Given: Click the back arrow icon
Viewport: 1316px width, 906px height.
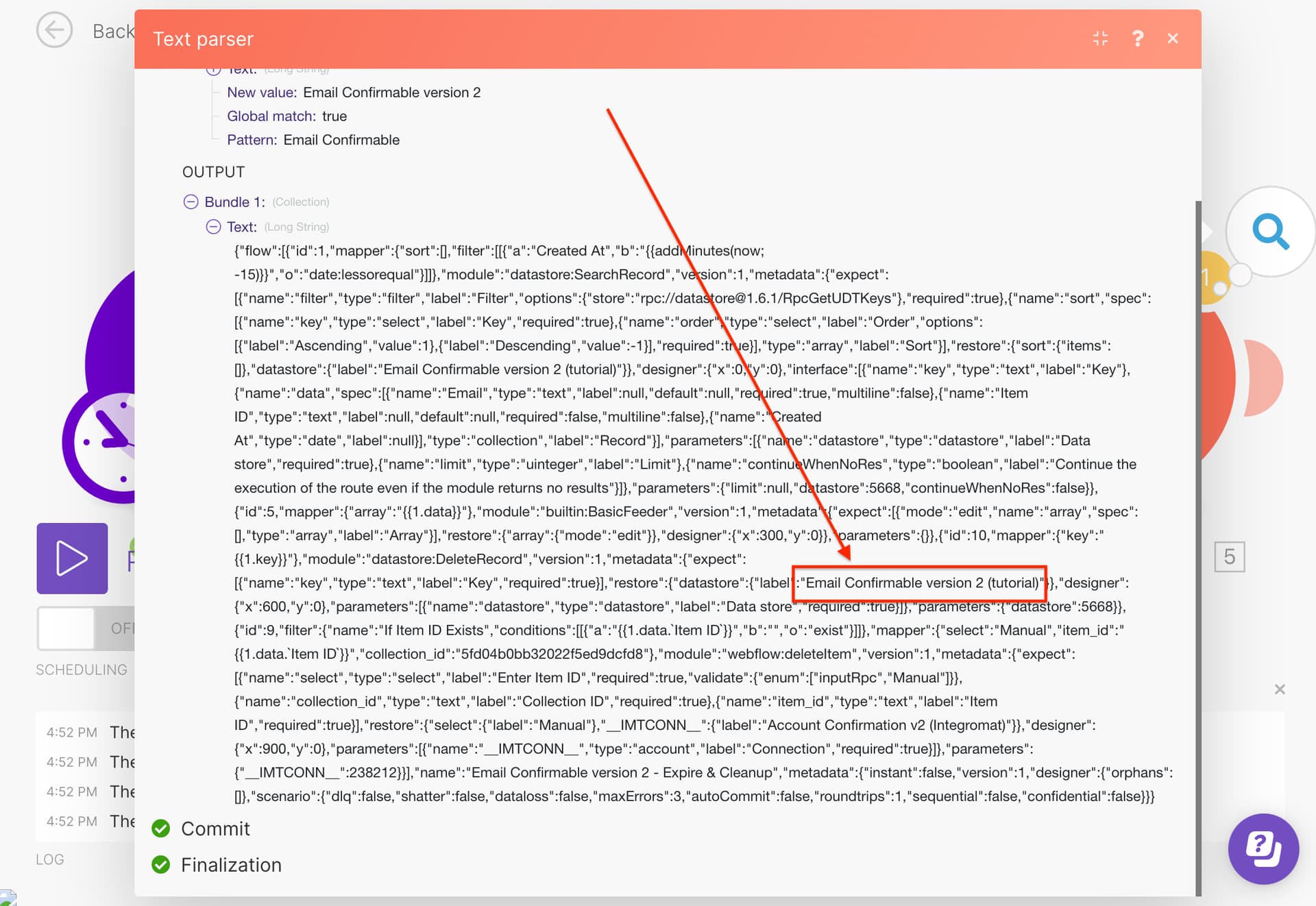Looking at the screenshot, I should [x=54, y=31].
